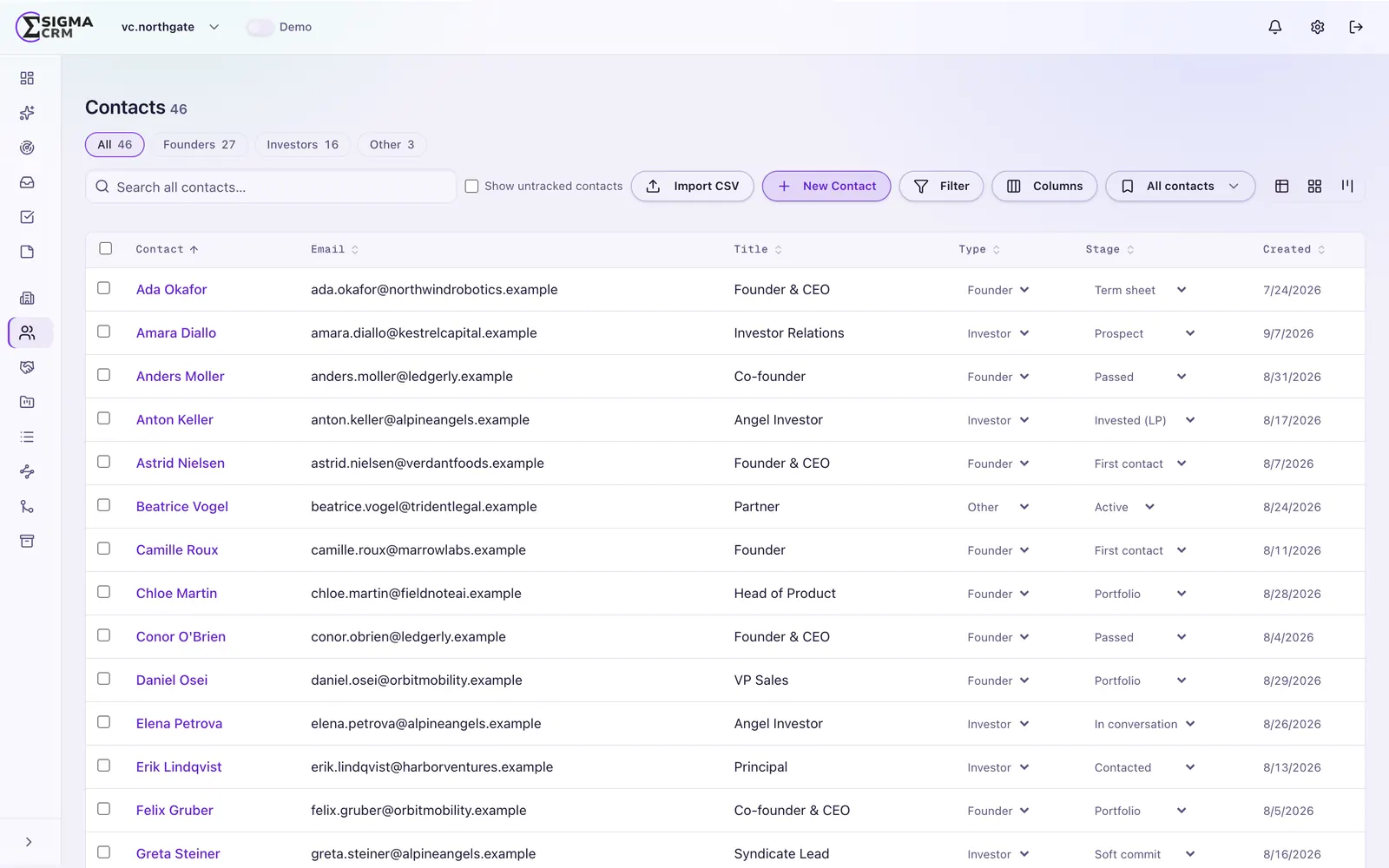This screenshot has height=868, width=1389.
Task: Select the checkbox for Ada Okafor
Action: tap(103, 288)
